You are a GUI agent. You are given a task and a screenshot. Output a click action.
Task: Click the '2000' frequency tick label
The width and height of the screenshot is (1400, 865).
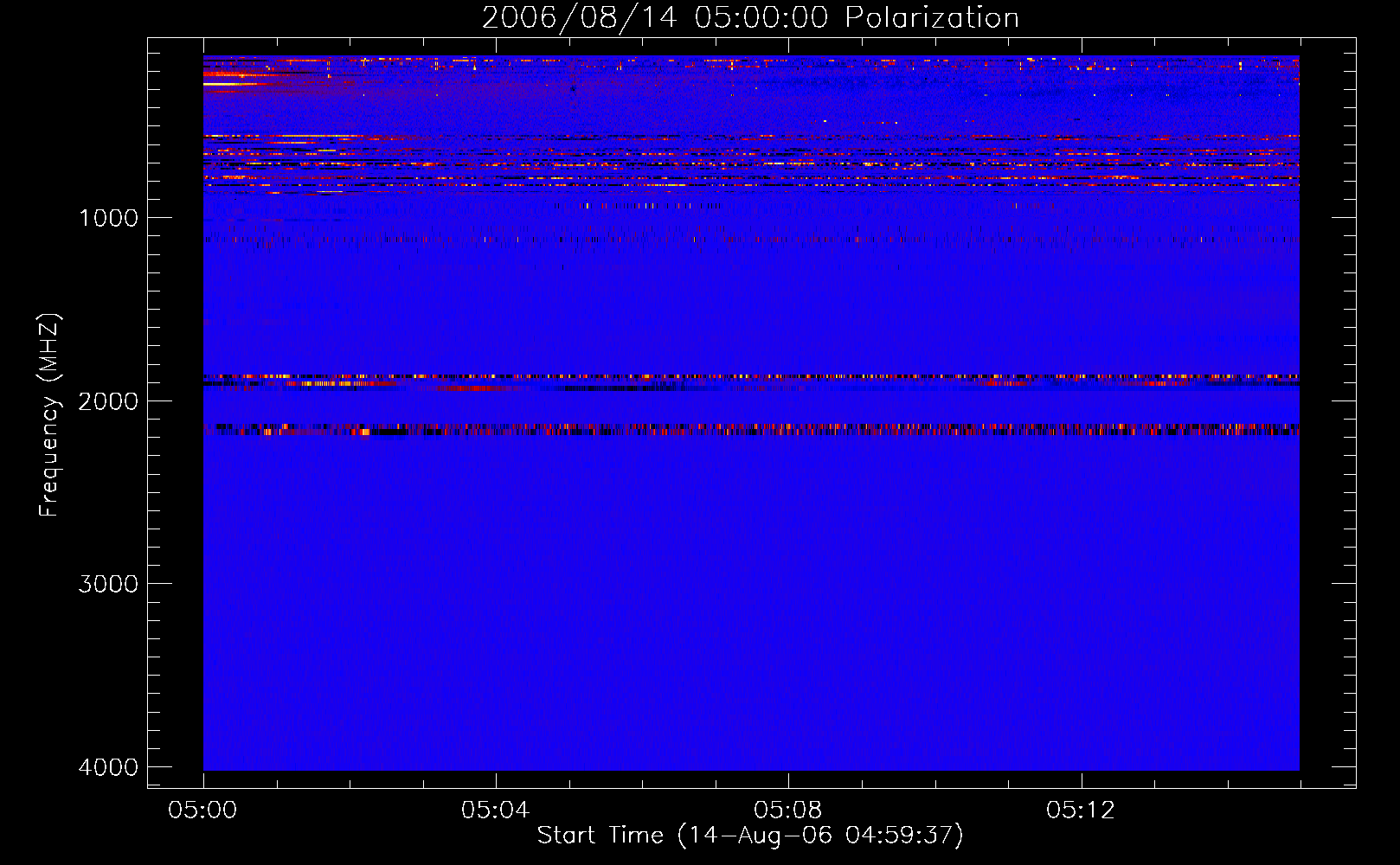tap(108, 400)
